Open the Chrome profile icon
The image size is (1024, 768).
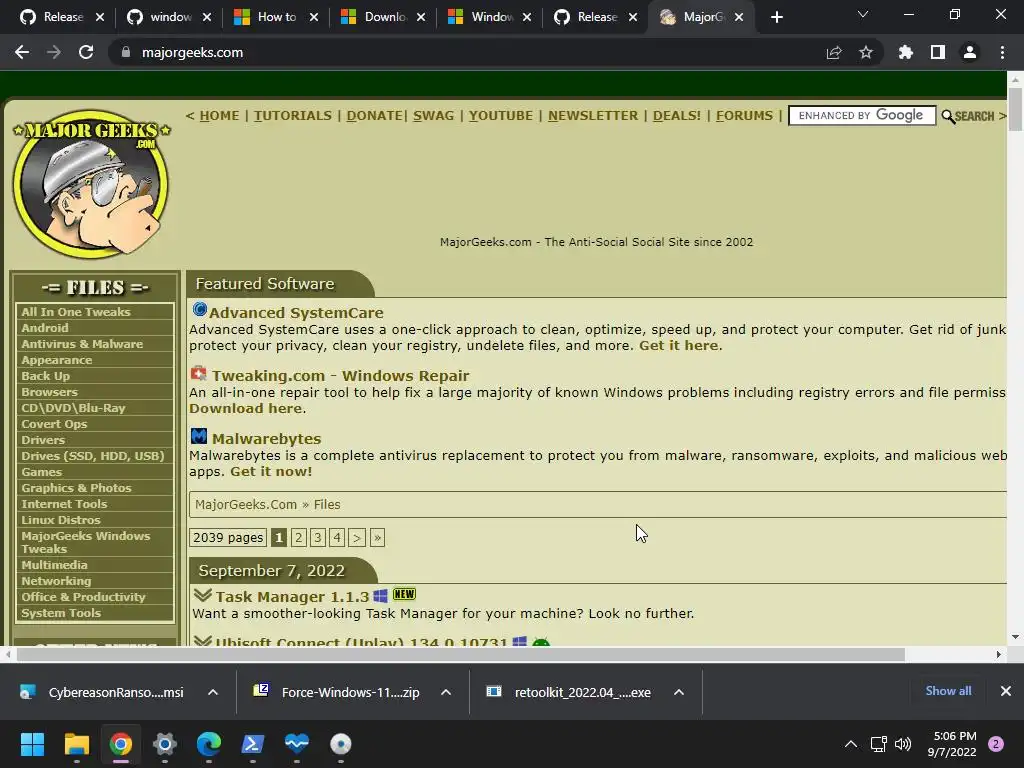[x=970, y=52]
